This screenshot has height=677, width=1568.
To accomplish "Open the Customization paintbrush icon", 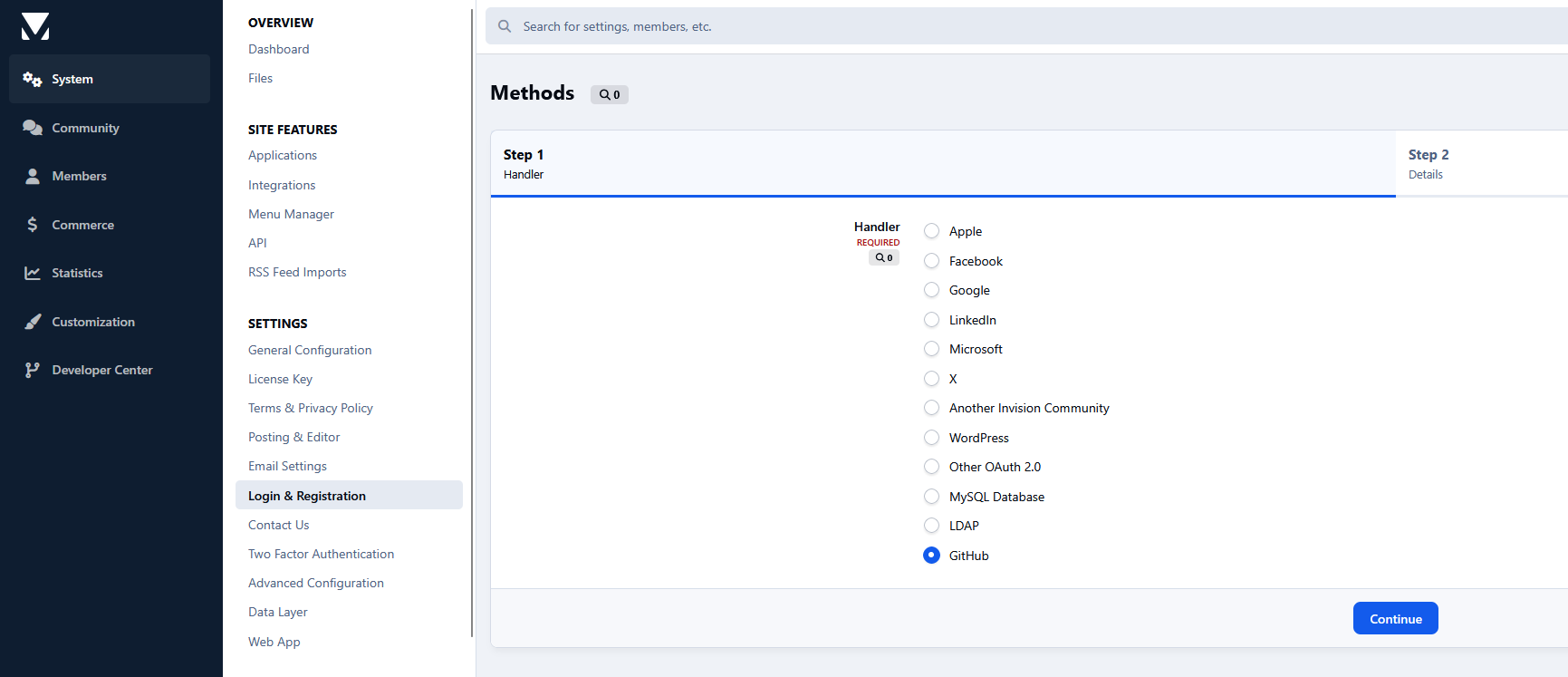I will point(33,322).
